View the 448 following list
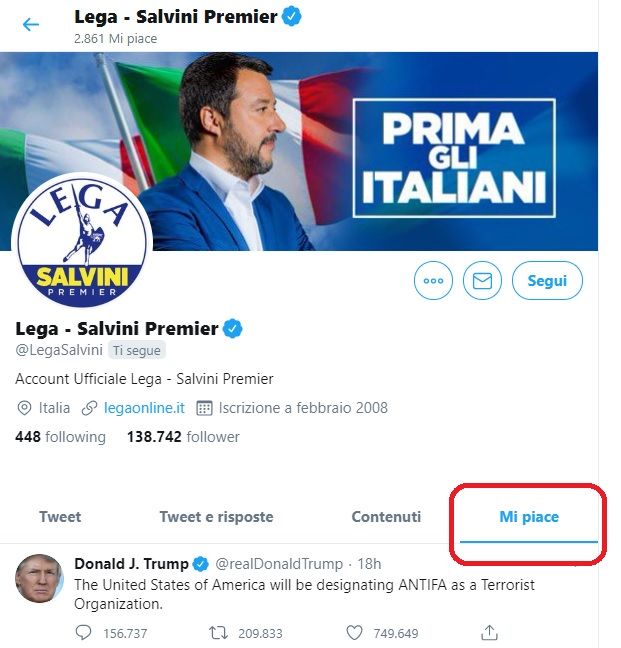The image size is (621, 648). click(x=60, y=437)
